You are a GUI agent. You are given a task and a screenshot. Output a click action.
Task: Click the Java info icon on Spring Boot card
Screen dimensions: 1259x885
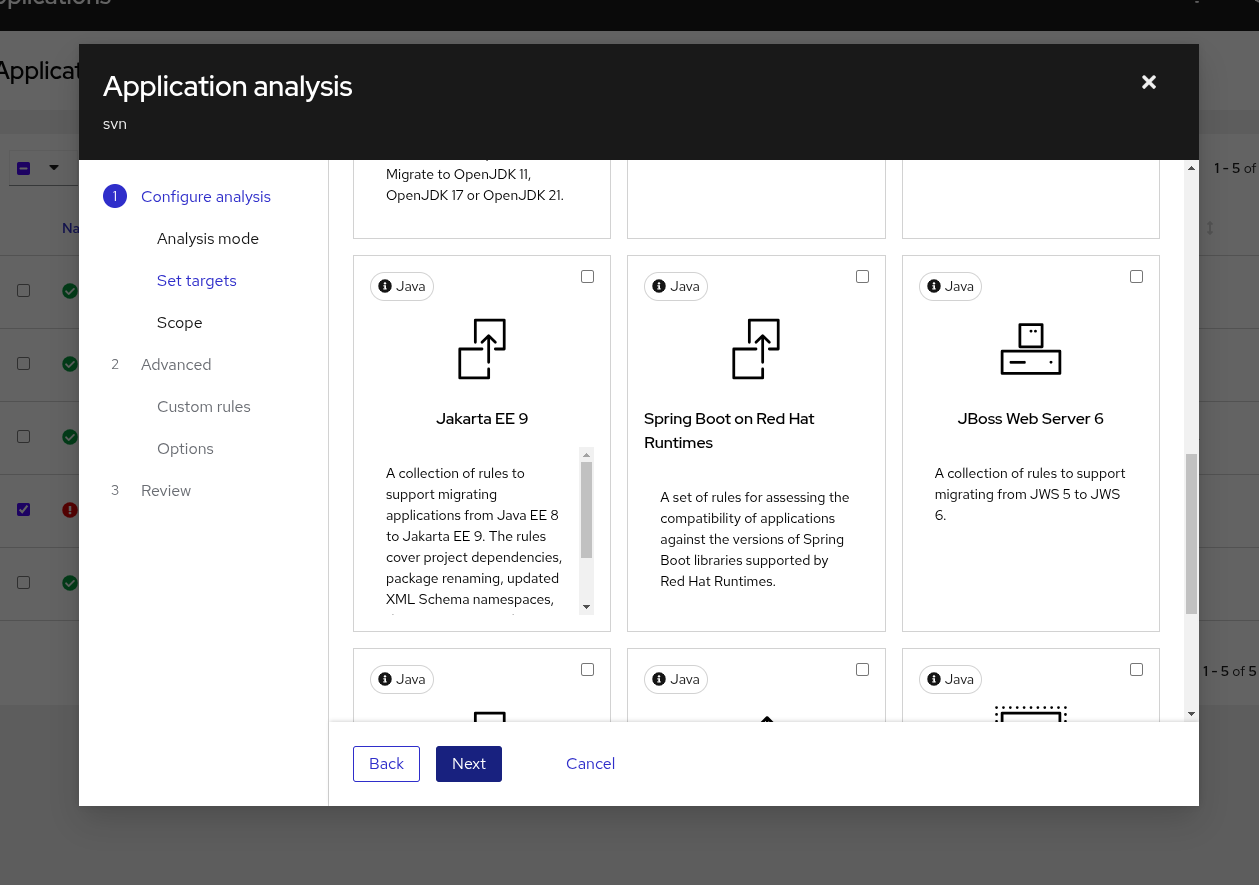659,287
